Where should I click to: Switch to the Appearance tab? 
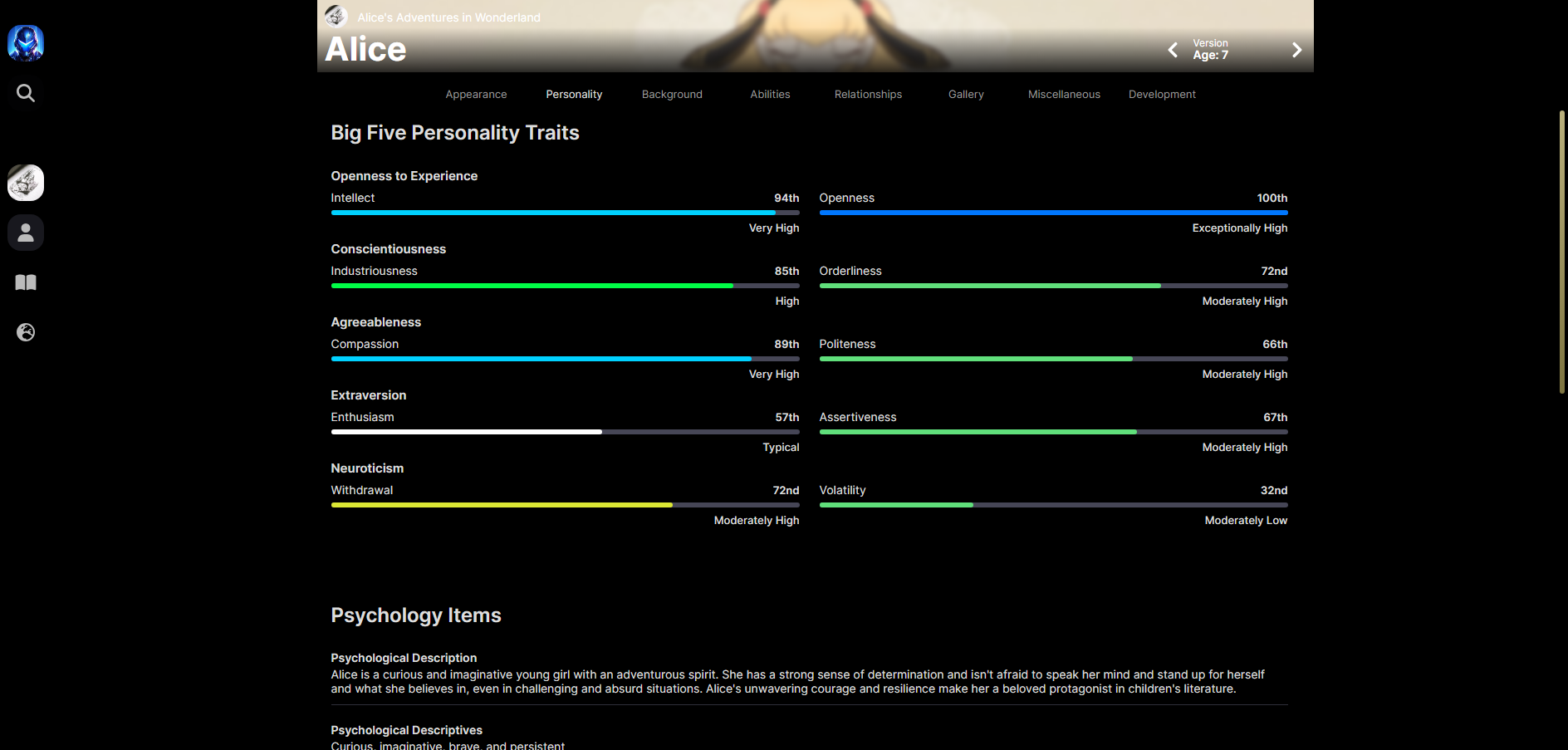(476, 95)
